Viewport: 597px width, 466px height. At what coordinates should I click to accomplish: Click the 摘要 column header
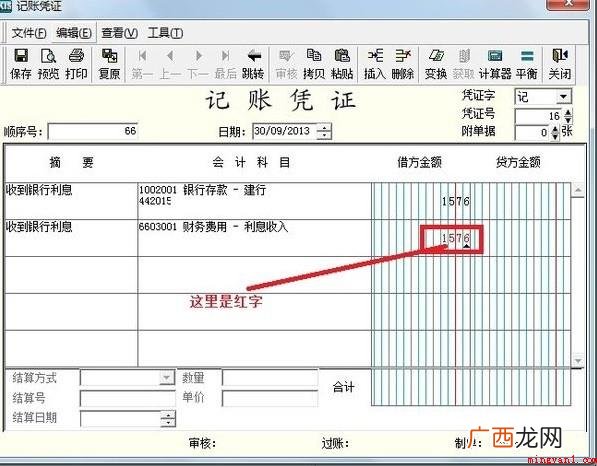[71, 163]
